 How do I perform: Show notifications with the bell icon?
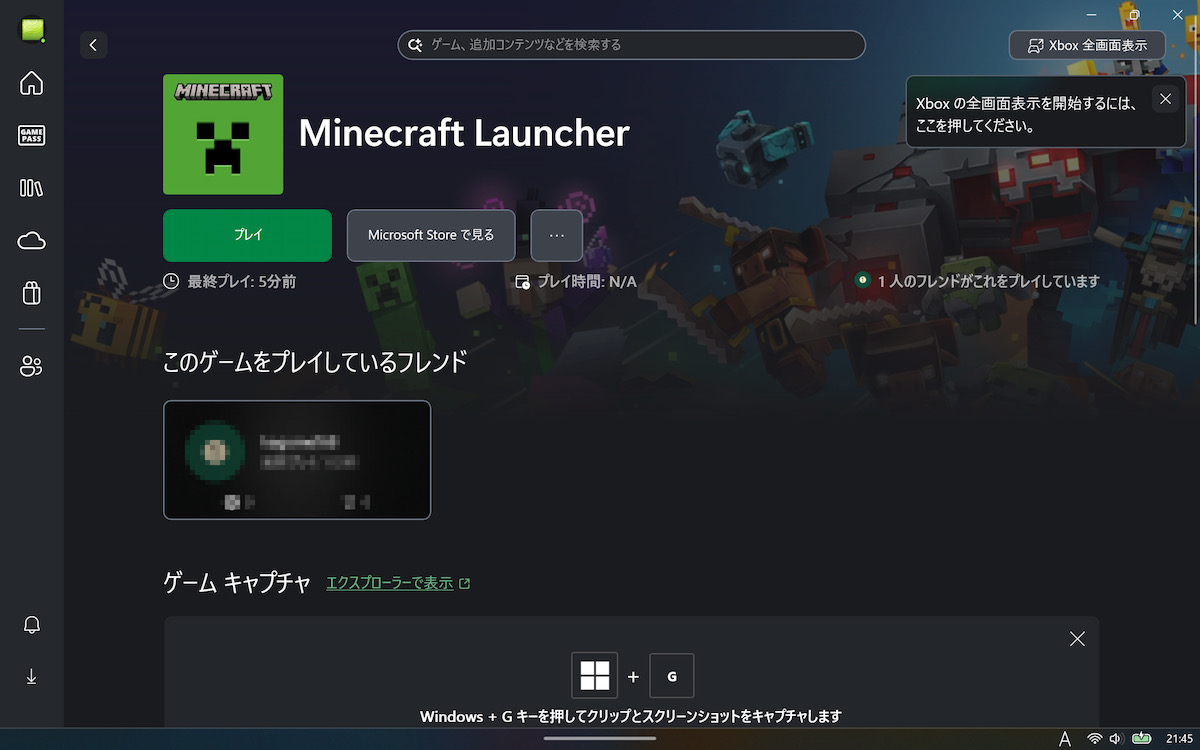point(32,625)
